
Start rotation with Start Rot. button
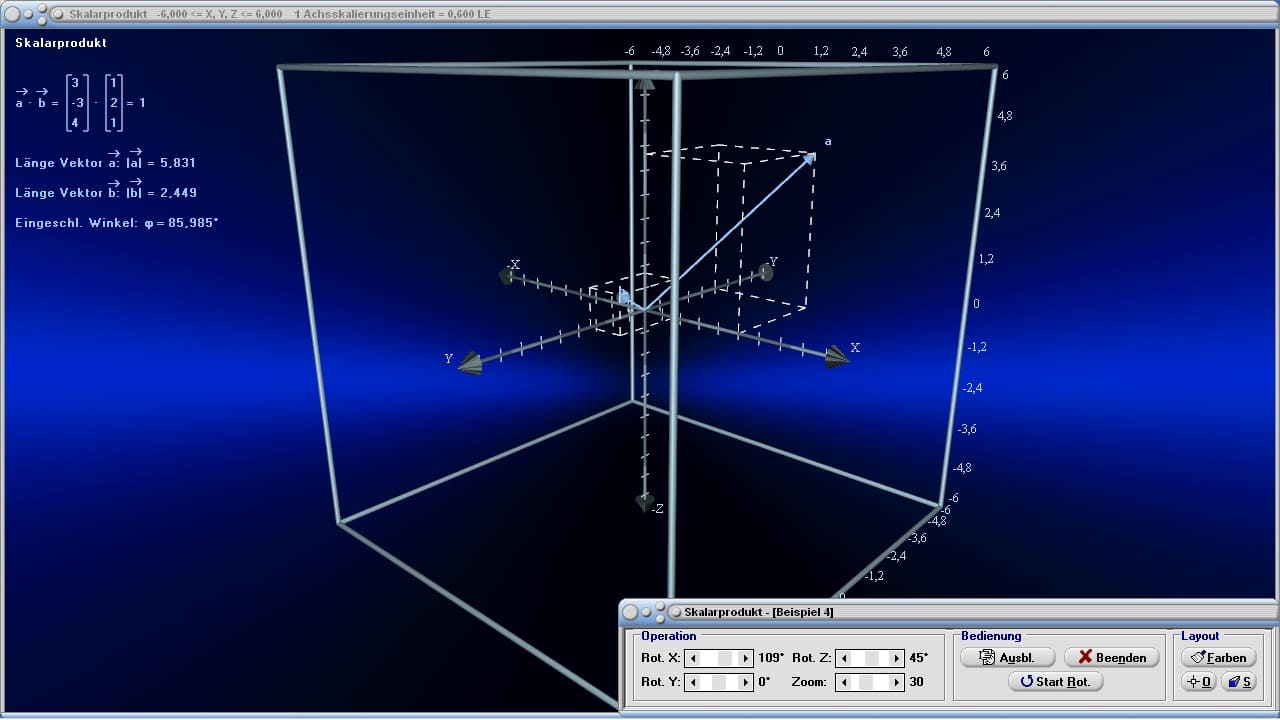tap(1056, 682)
